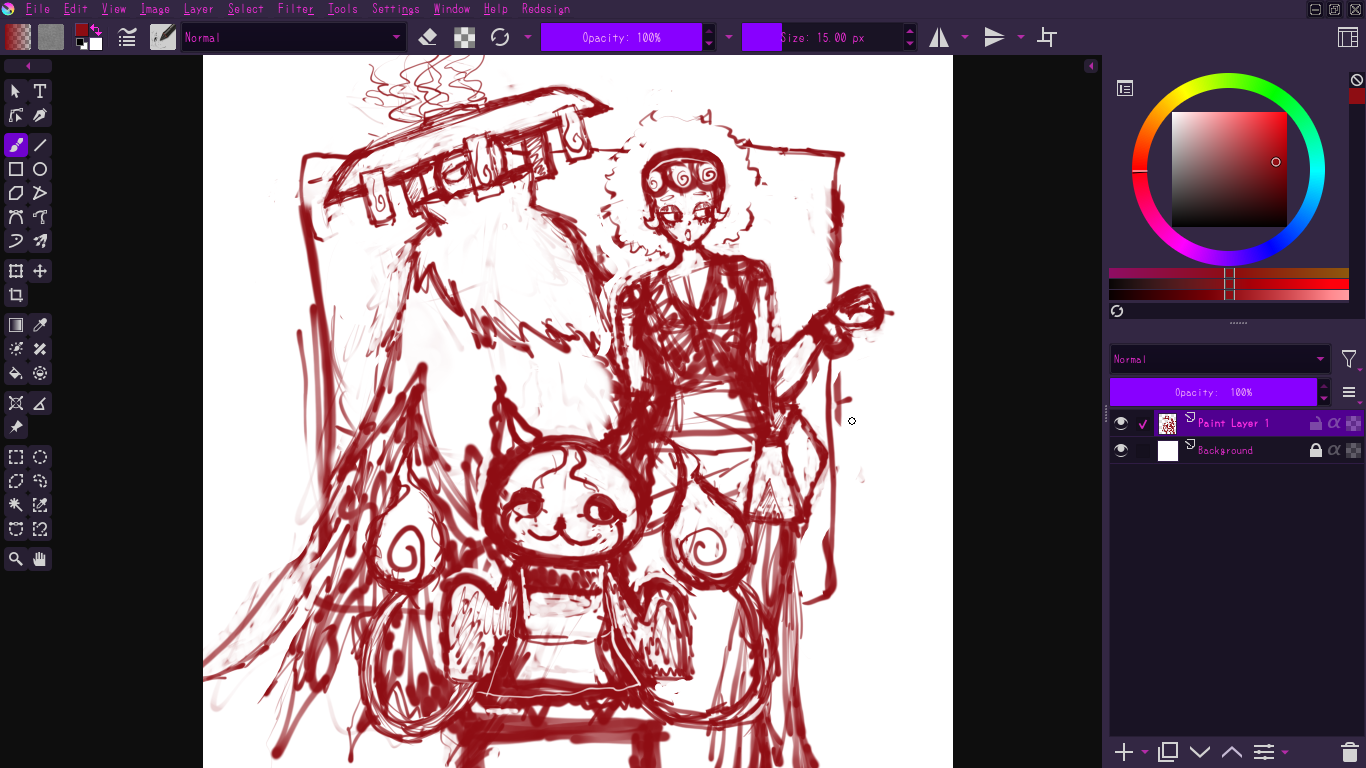Select the Line tool
1366x768 pixels.
coord(40,145)
